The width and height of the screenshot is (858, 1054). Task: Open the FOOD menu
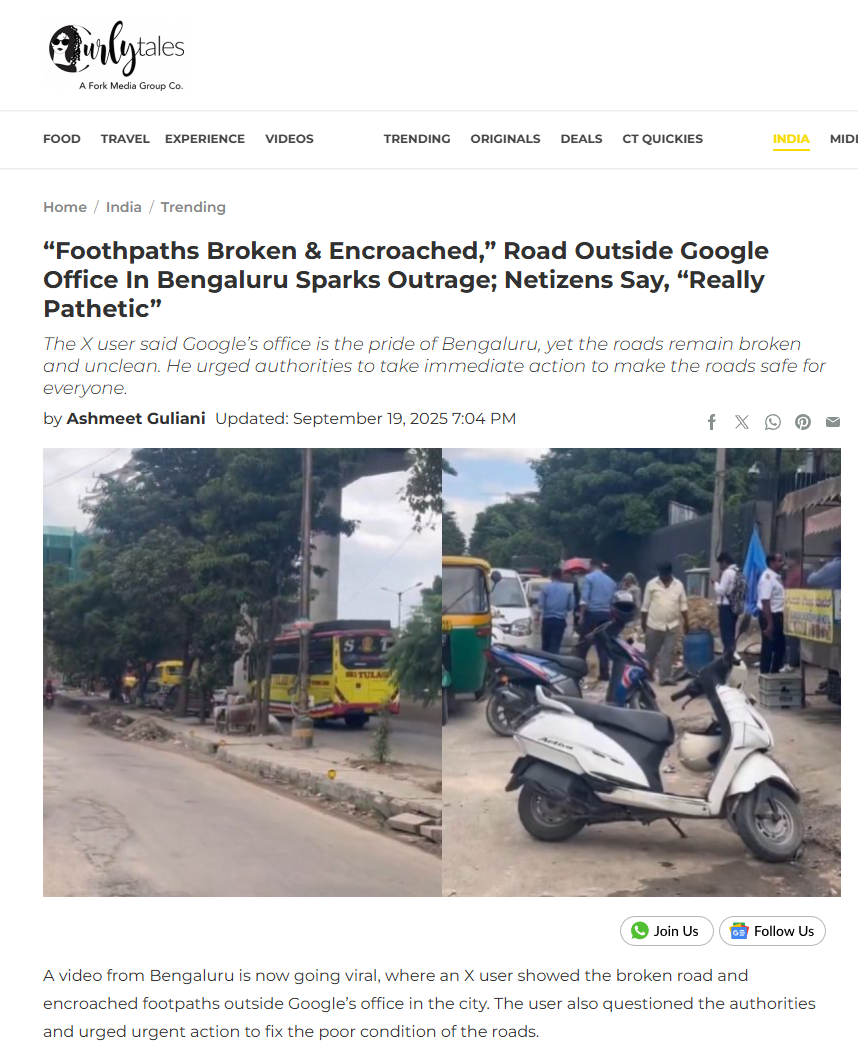click(62, 139)
